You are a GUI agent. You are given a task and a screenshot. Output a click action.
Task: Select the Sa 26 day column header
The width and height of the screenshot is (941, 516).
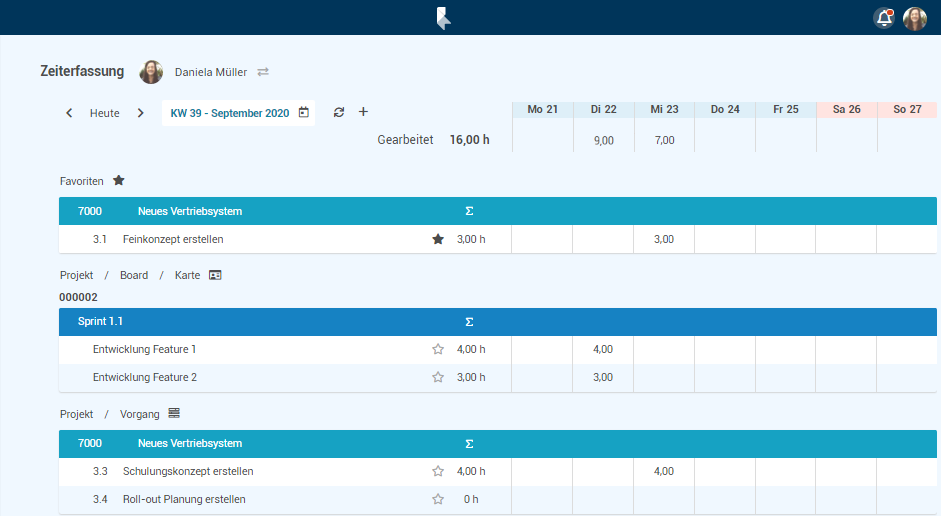coord(846,109)
